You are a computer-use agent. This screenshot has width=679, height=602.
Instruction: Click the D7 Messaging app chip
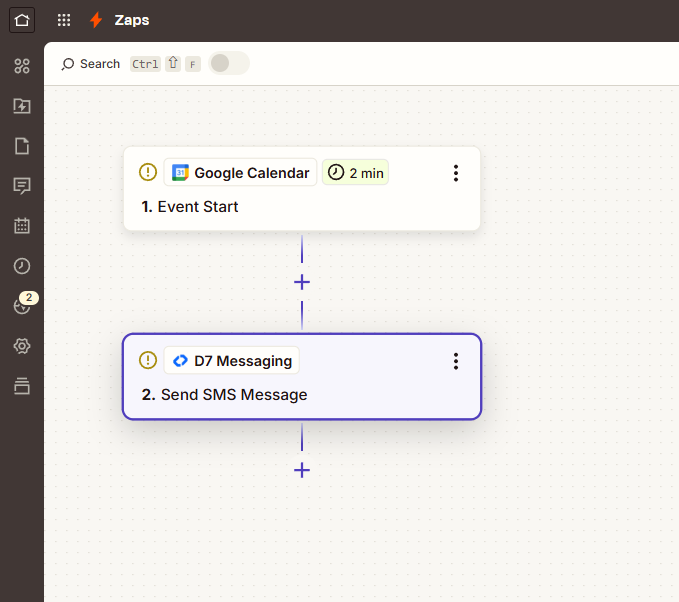click(232, 360)
